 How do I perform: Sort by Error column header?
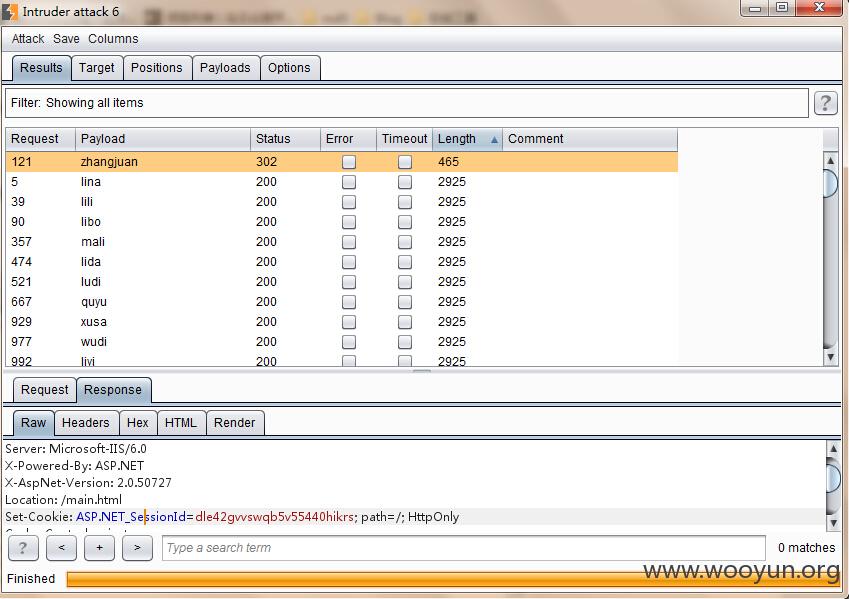(348, 139)
